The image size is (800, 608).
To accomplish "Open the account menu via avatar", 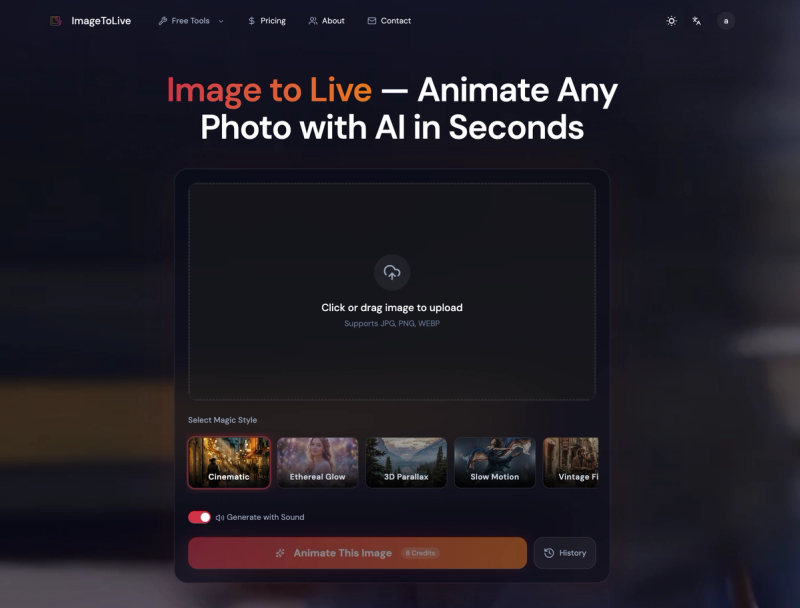I will tap(725, 20).
